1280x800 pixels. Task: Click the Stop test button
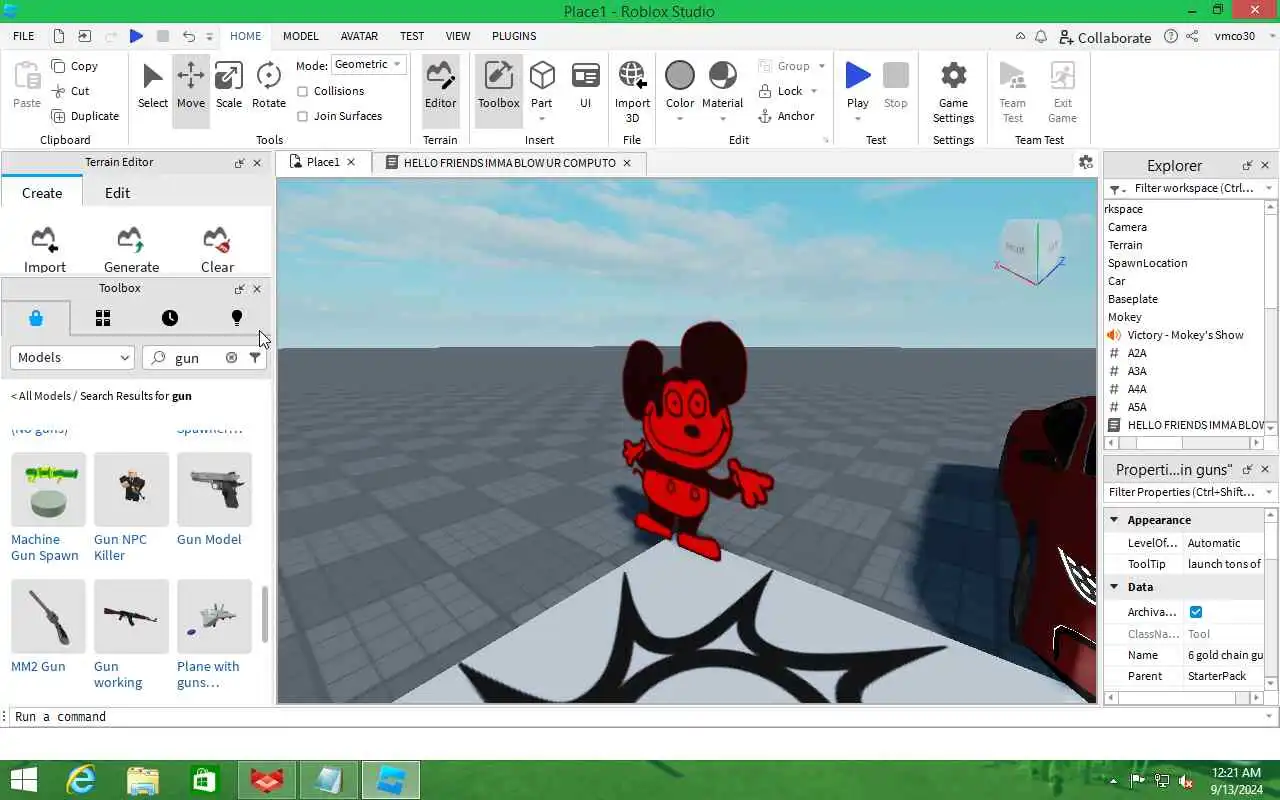896,86
